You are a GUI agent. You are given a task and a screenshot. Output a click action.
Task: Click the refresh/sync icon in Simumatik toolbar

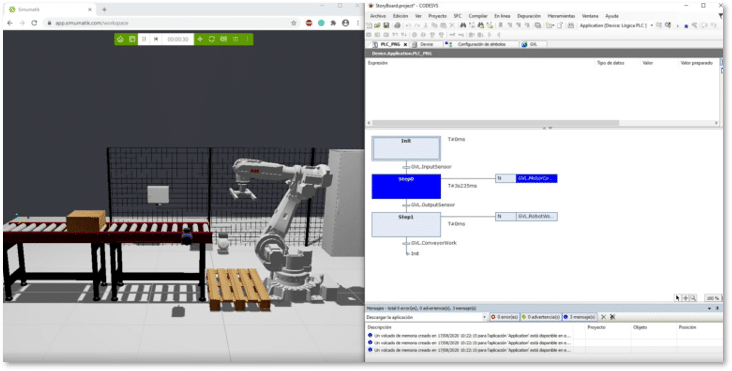211,39
